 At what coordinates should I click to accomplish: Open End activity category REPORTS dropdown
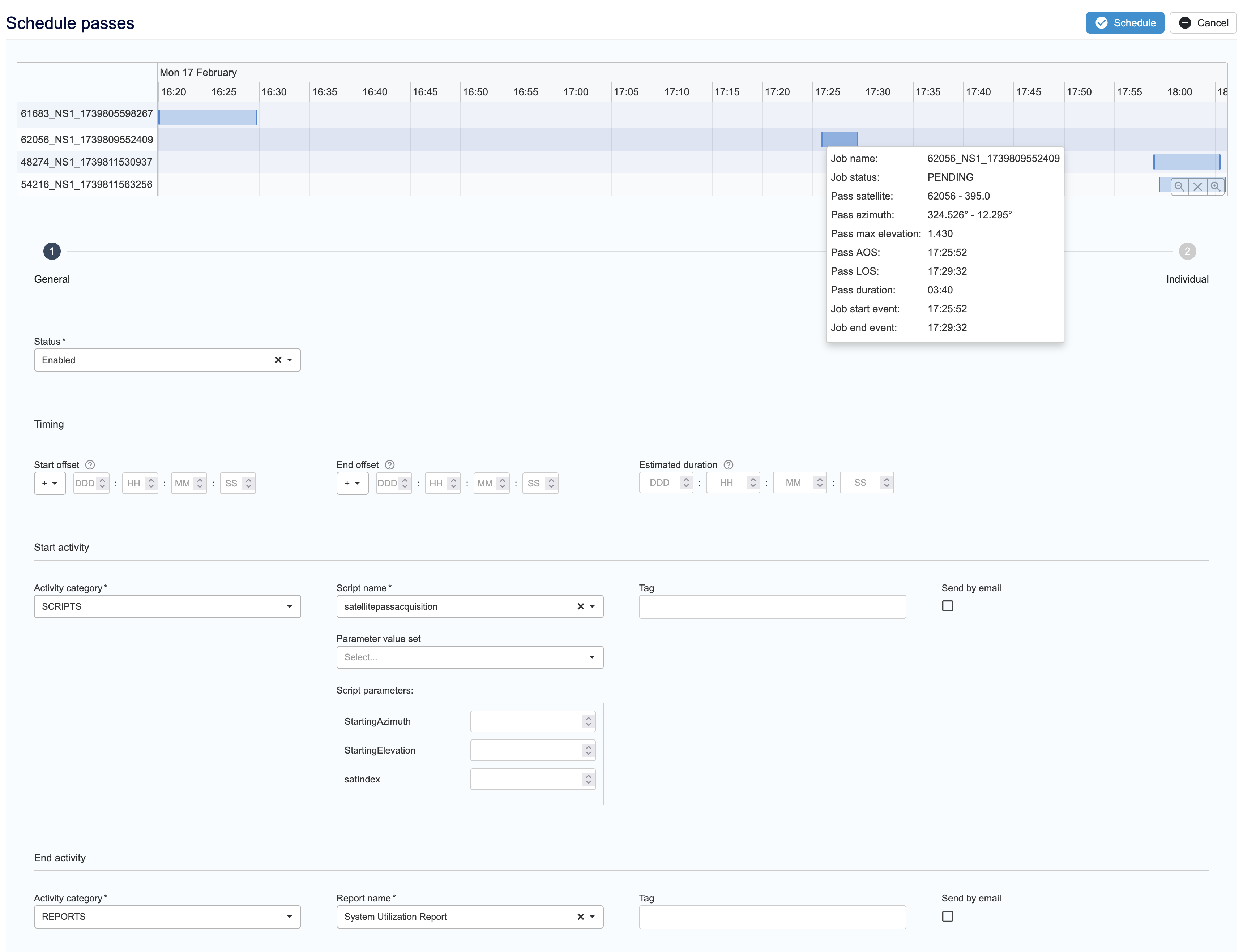[167, 917]
